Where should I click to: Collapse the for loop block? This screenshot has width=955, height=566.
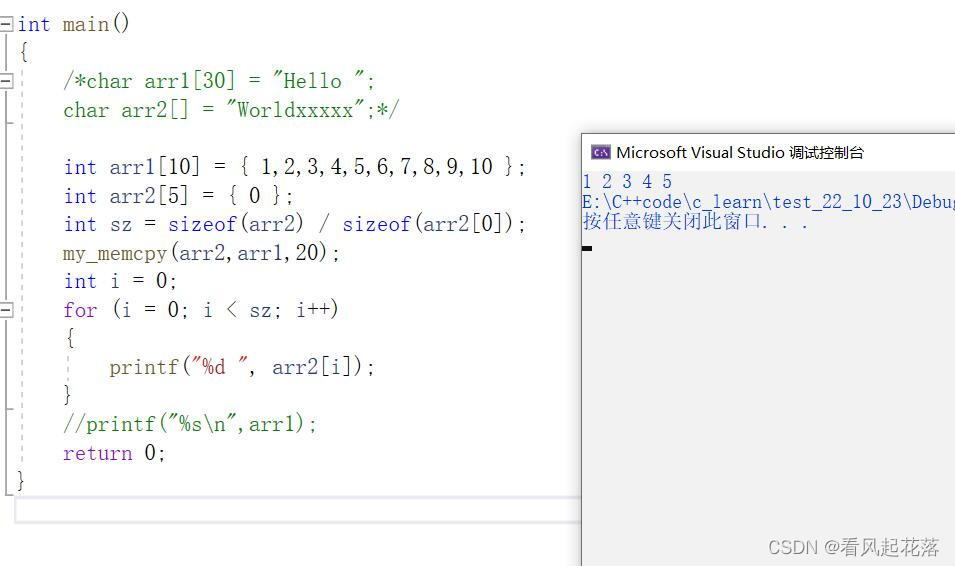click(x=6, y=310)
